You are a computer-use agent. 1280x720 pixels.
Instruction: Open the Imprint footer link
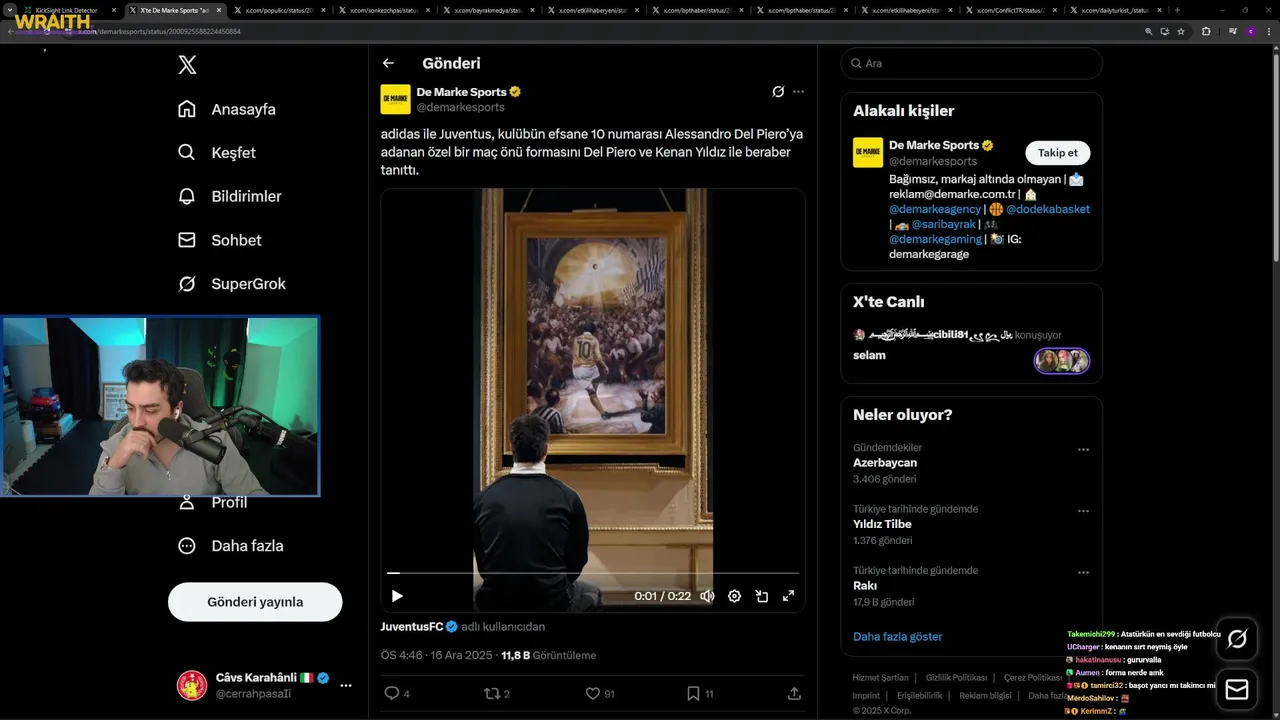[x=866, y=696]
